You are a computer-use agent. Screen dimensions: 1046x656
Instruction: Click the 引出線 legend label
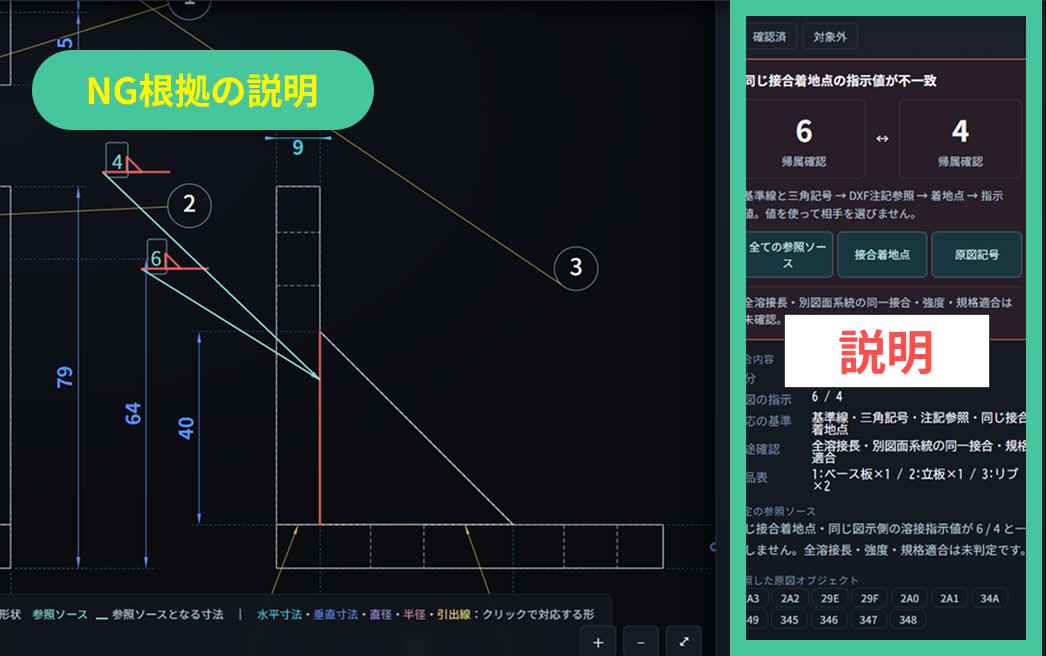pyautogui.click(x=454, y=614)
